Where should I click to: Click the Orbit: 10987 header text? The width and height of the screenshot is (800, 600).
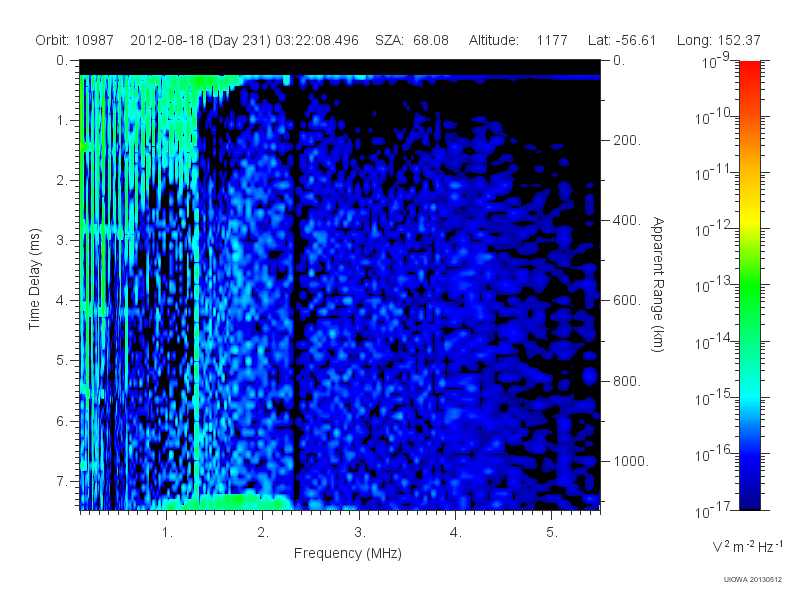click(x=74, y=40)
